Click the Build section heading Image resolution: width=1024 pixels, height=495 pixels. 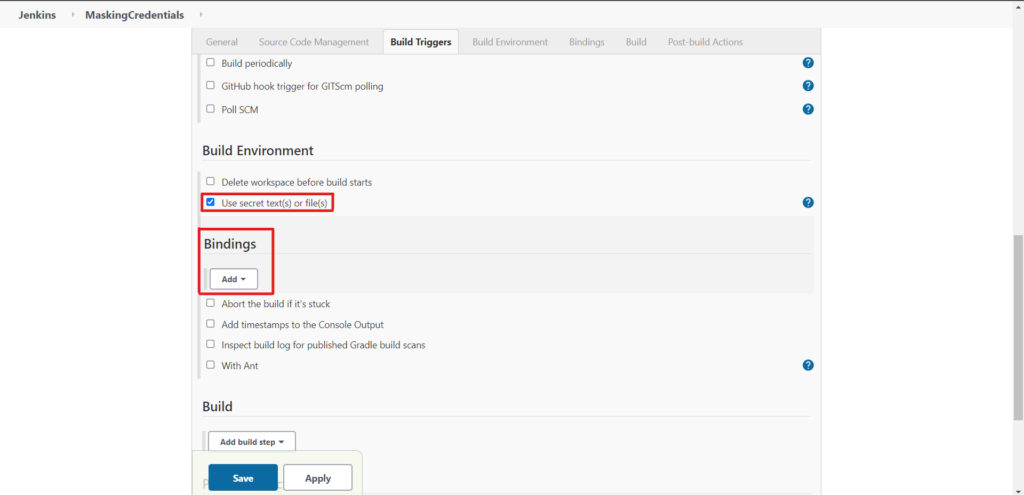[217, 407]
